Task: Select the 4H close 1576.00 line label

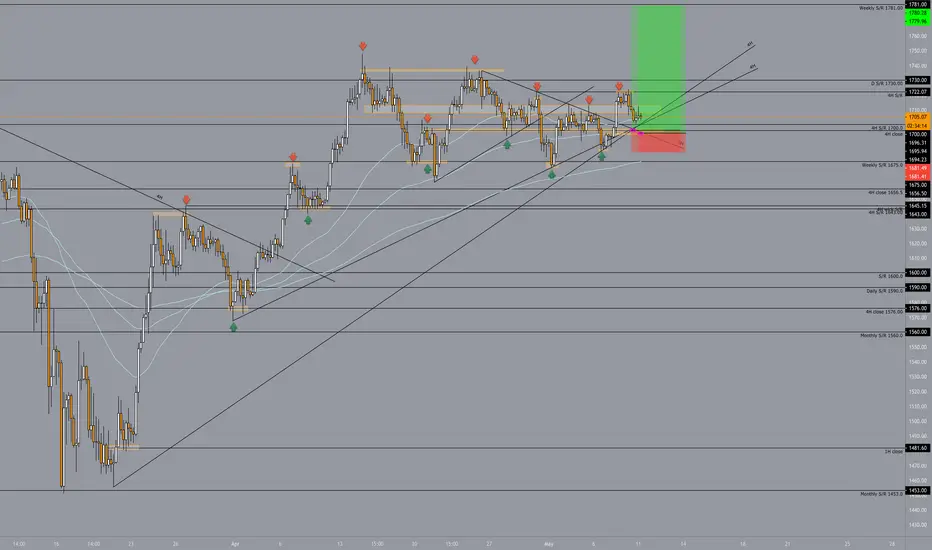Action: (884, 312)
